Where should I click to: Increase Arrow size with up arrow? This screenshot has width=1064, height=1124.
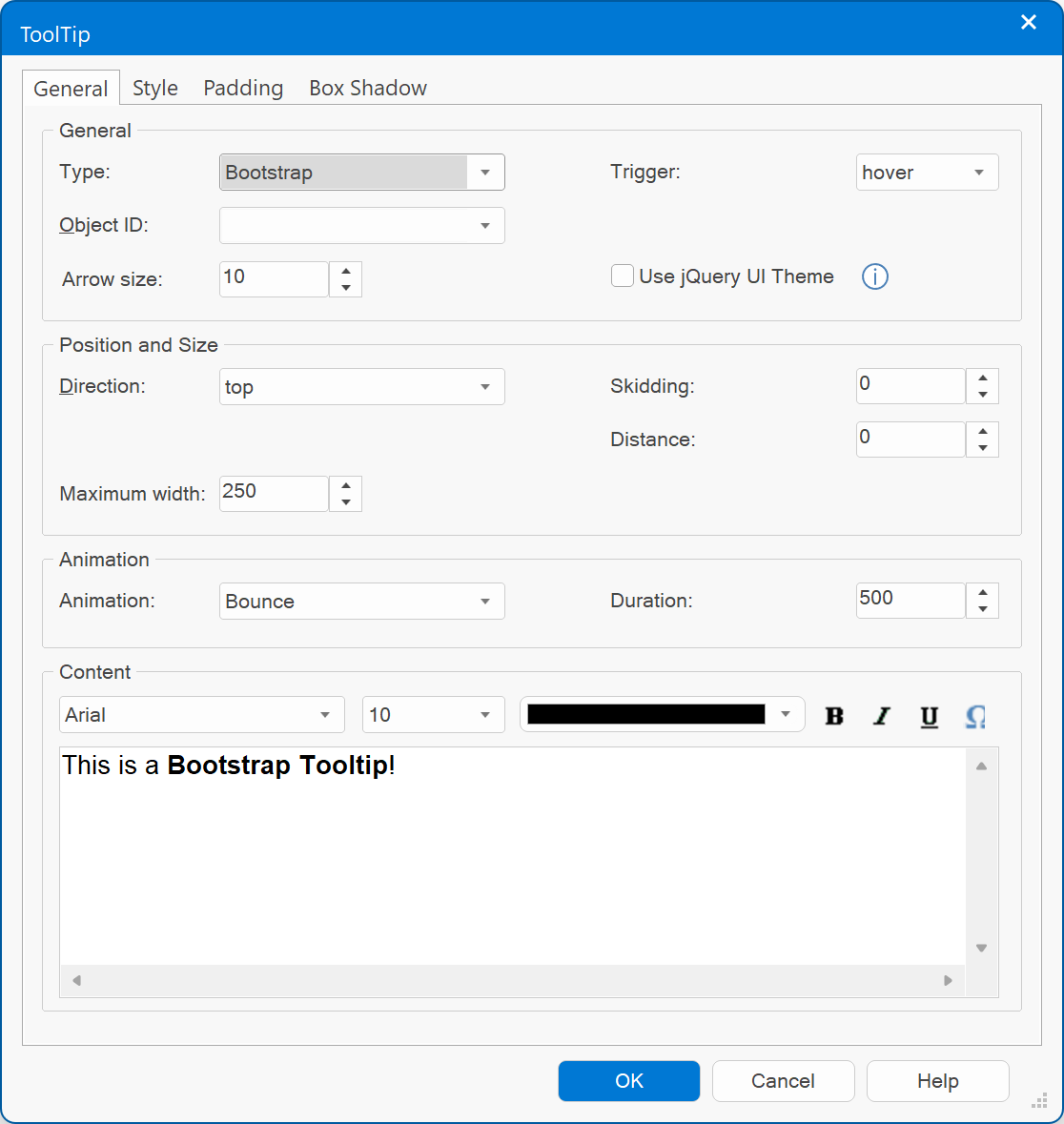(x=345, y=271)
